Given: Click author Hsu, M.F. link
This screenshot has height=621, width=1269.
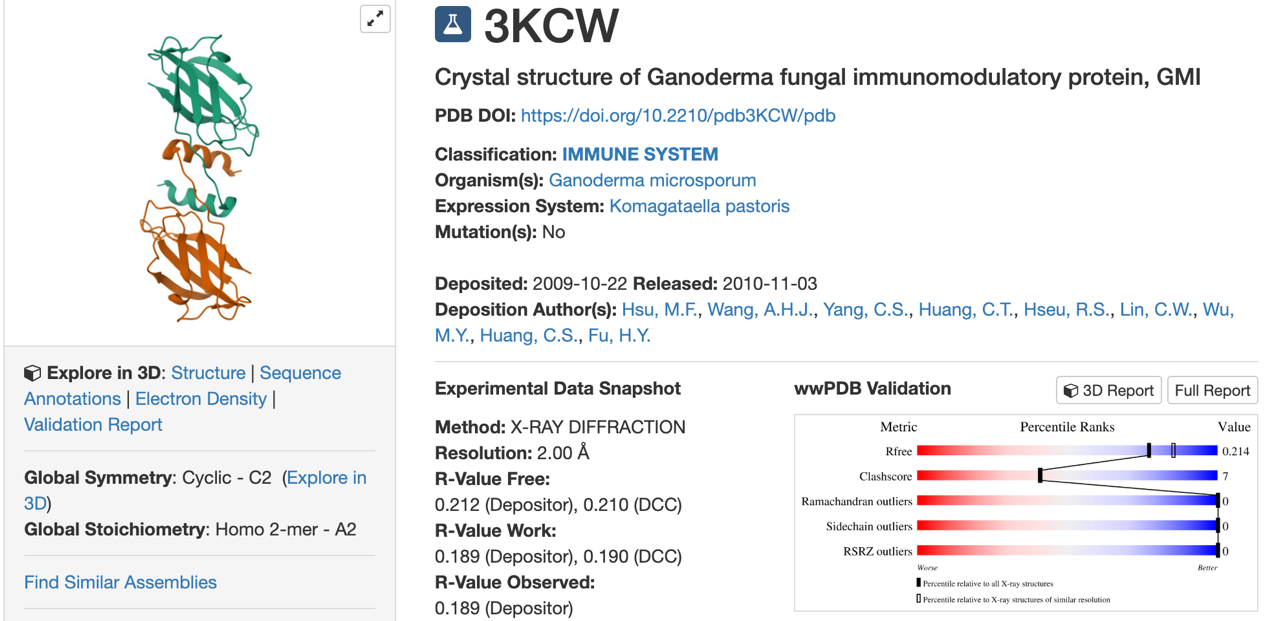Looking at the screenshot, I should pos(660,310).
